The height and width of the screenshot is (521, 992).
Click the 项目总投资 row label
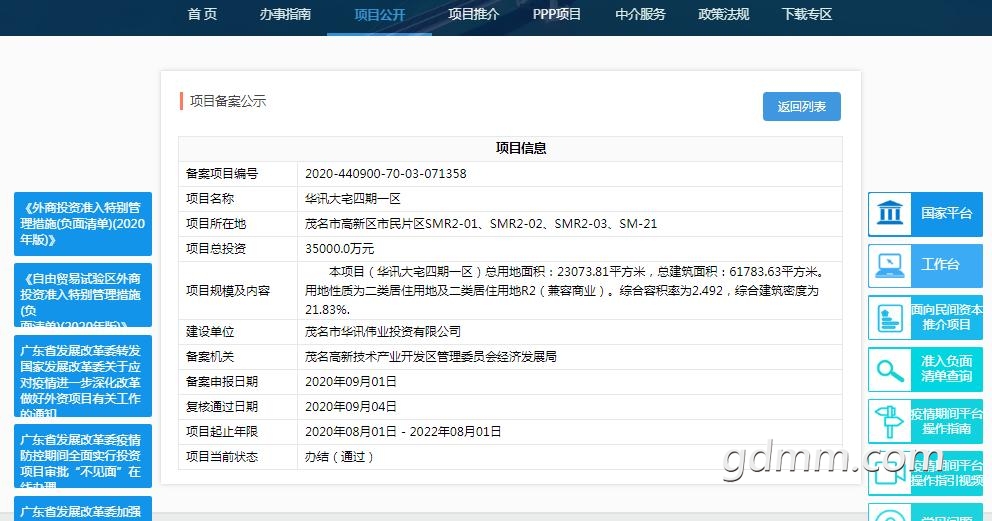click(216, 248)
